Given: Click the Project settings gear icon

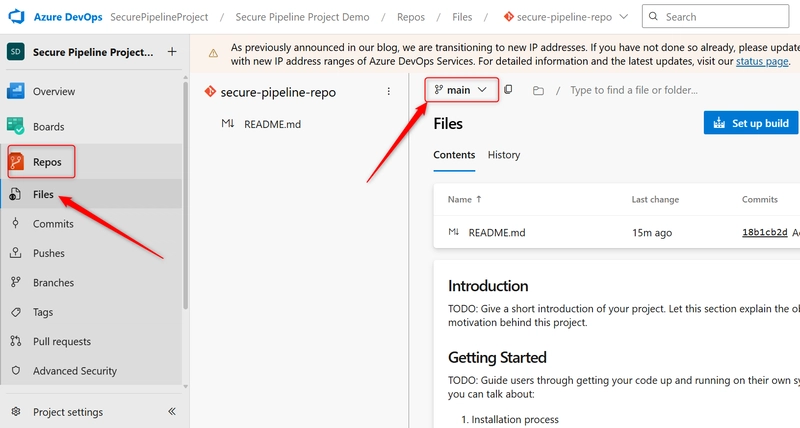Looking at the screenshot, I should click(x=16, y=411).
